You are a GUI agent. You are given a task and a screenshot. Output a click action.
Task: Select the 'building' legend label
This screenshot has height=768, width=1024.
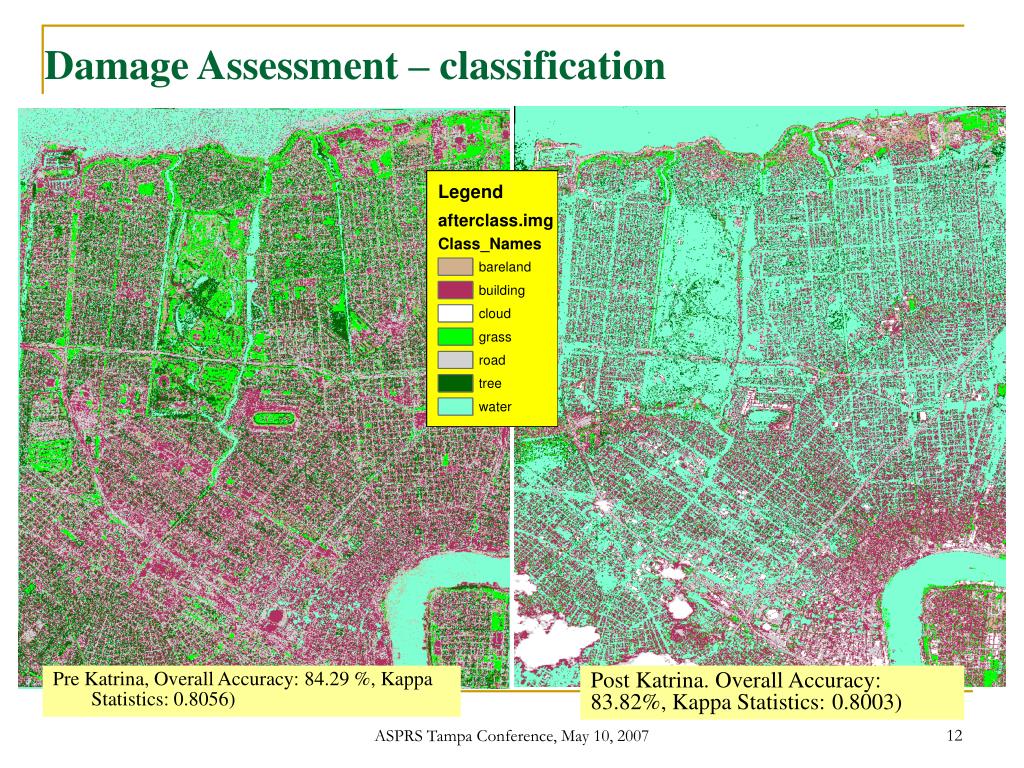501,290
